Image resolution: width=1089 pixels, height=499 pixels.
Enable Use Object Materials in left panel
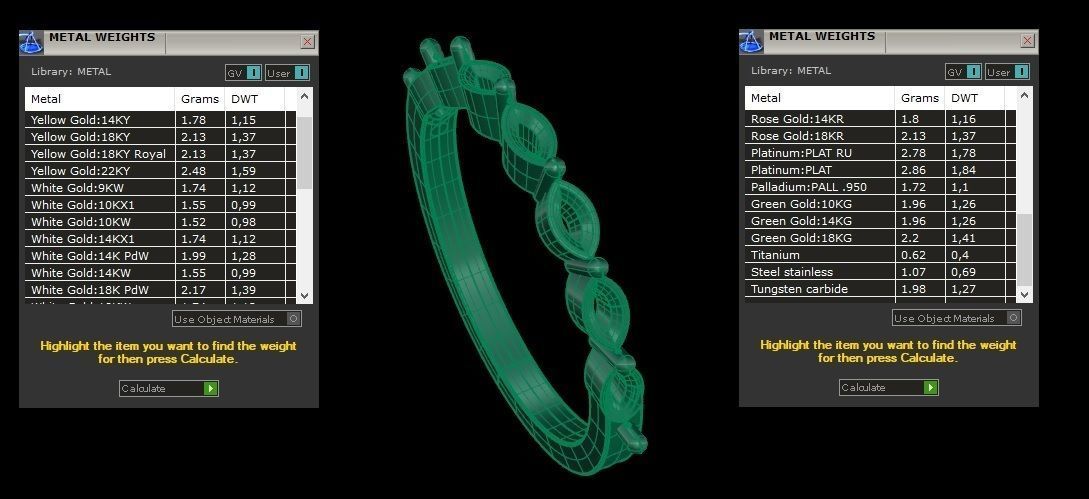click(237, 319)
